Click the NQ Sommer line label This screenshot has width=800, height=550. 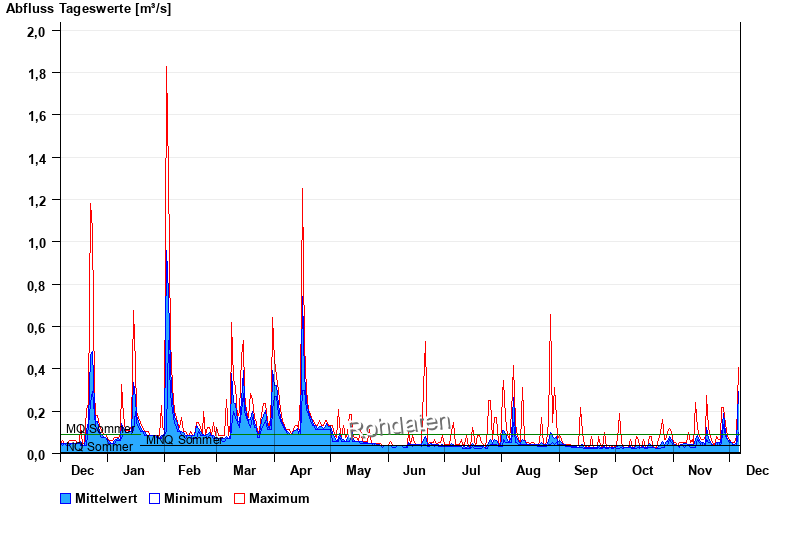coord(99,447)
